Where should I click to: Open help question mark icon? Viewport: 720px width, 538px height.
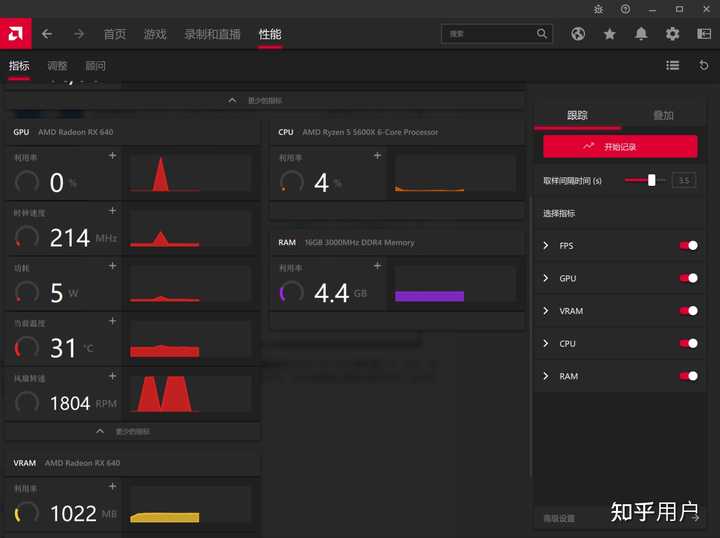click(625, 9)
